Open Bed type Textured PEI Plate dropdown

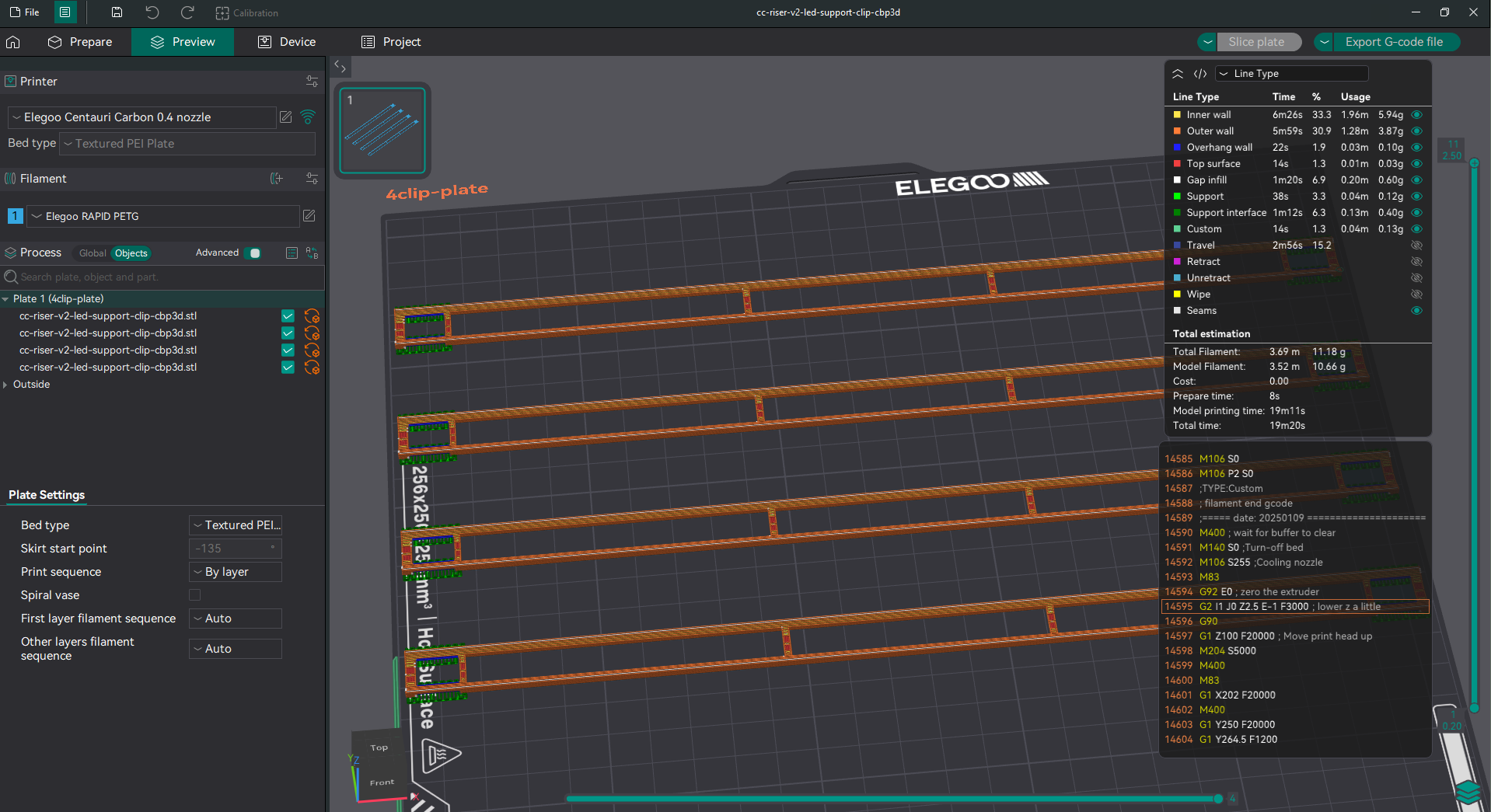click(187, 144)
